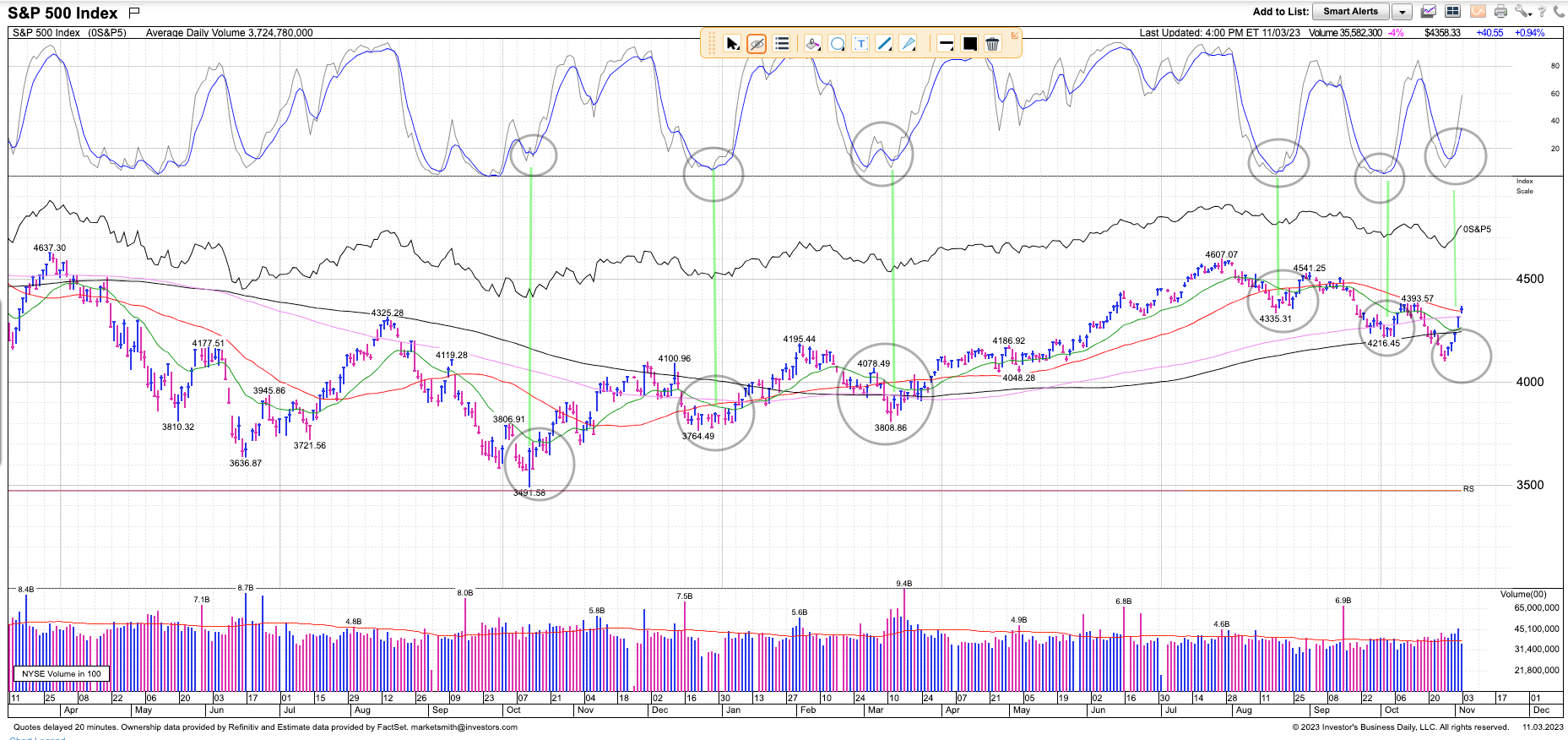
Task: Grab the drawing toolbar dotted handle
Action: coord(711,43)
